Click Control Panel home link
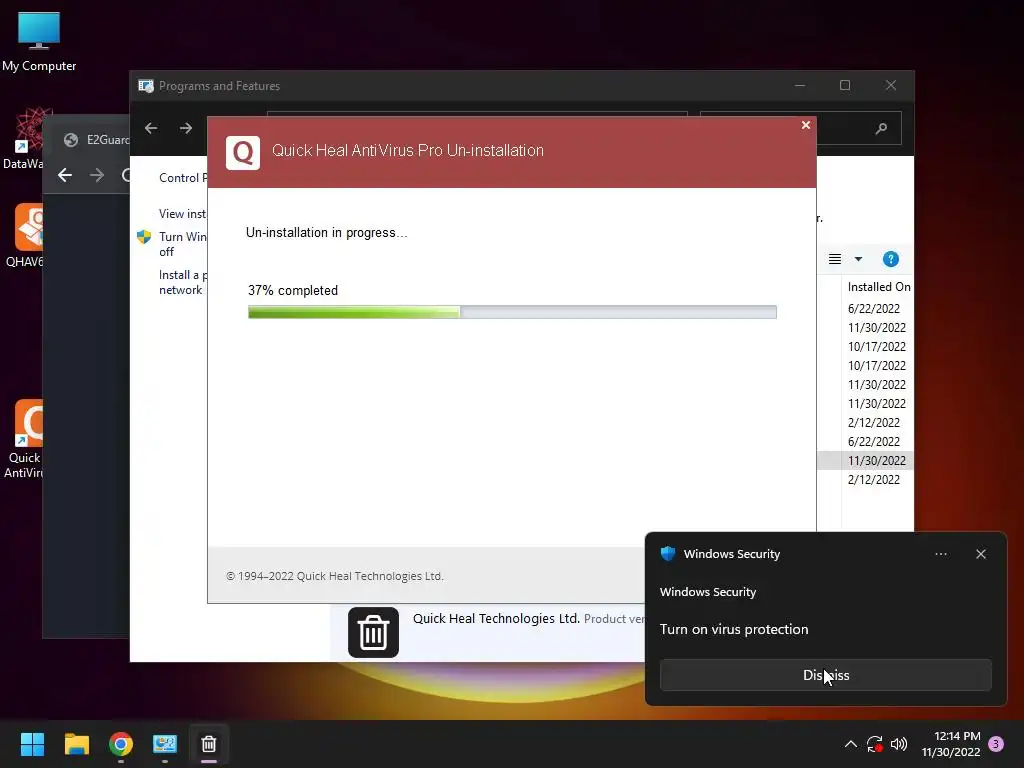This screenshot has width=1024, height=768. tap(183, 178)
